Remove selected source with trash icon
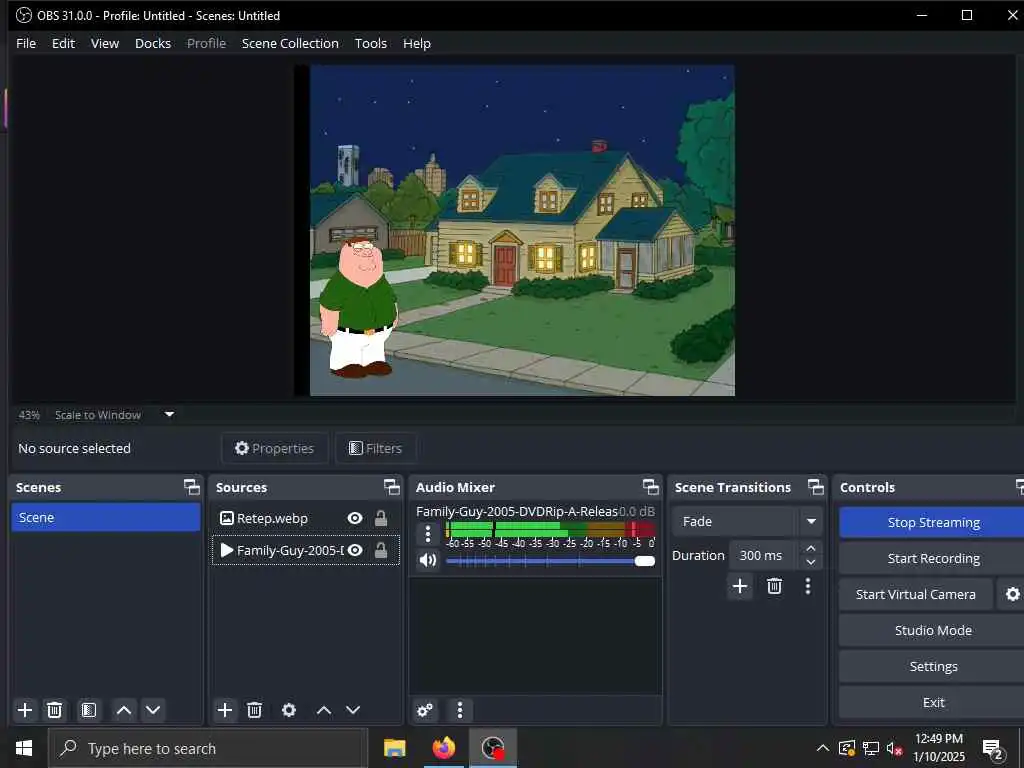Screen dimensions: 1024x768 coord(255,710)
